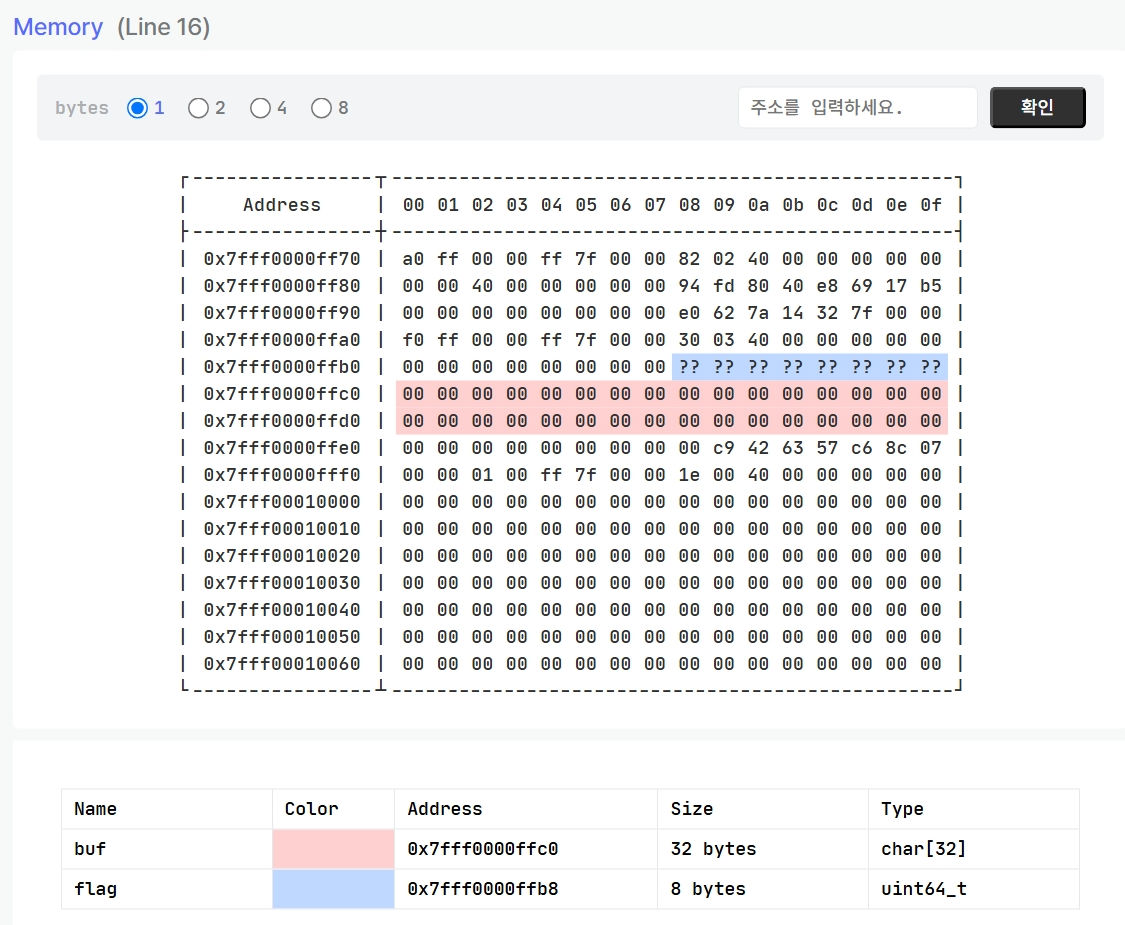The width and height of the screenshot is (1125, 925).
Task: Click the flag blue color swatch
Action: tap(333, 888)
